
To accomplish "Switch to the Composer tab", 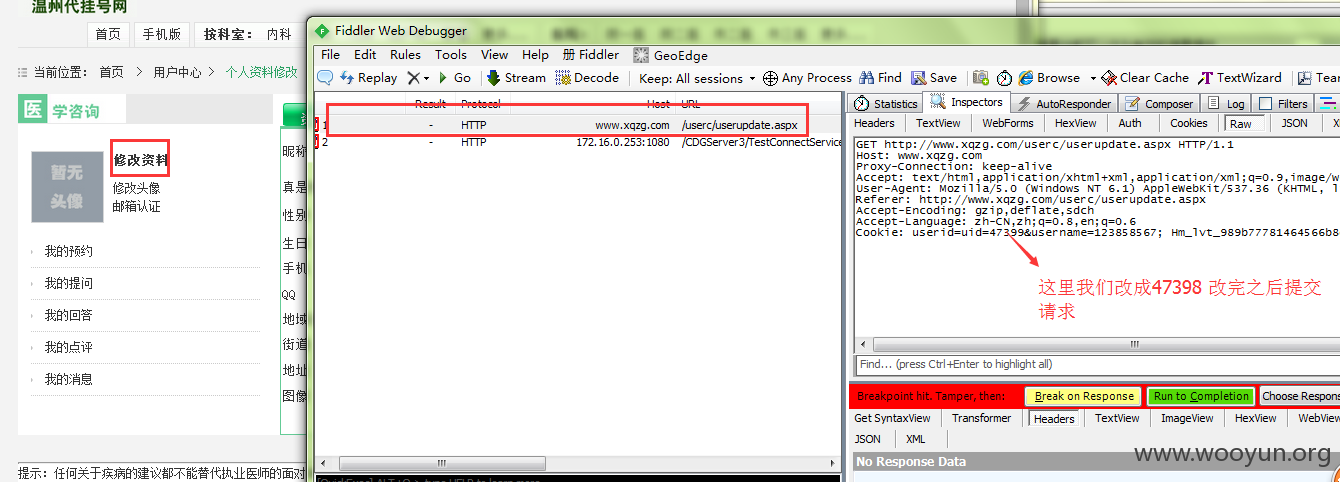I will pyautogui.click(x=1158, y=103).
